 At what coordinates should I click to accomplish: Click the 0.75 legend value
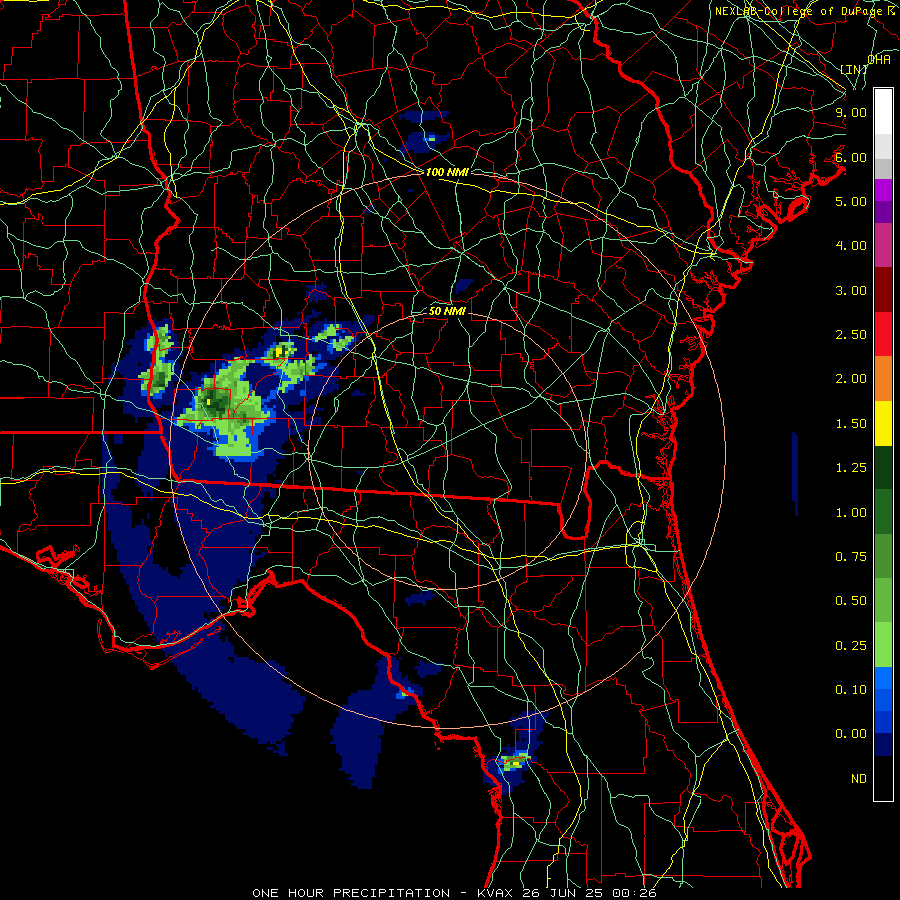pos(851,557)
